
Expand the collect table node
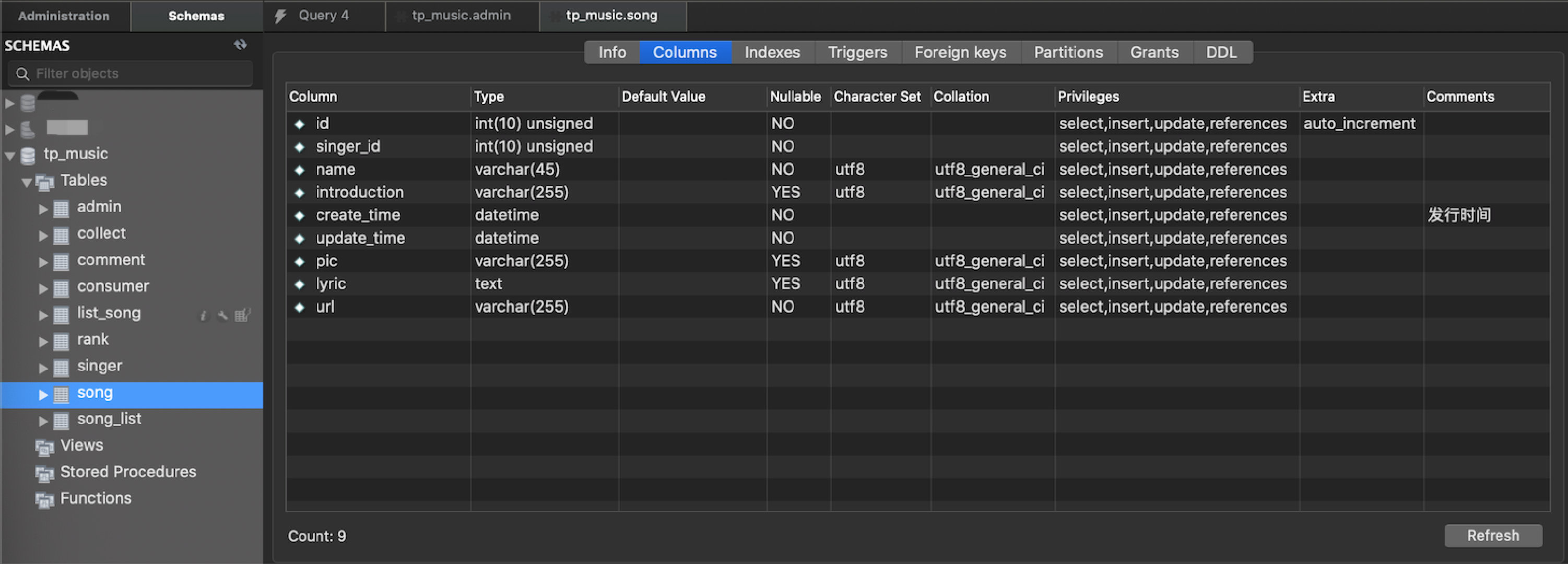click(x=43, y=236)
